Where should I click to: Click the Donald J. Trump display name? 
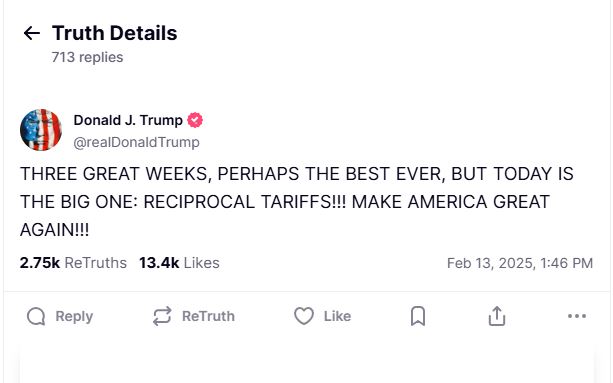[x=128, y=120]
